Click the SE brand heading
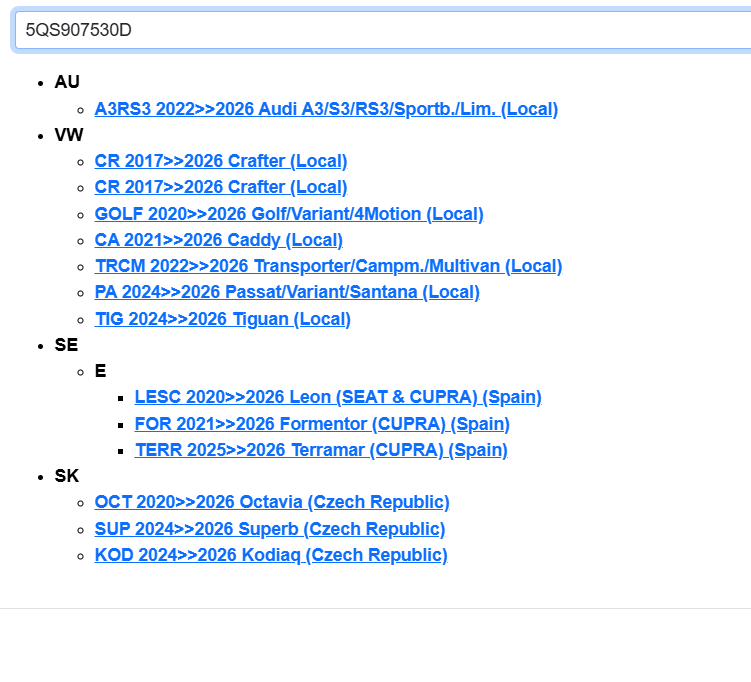Screen dimensions: 751x682 (66, 345)
